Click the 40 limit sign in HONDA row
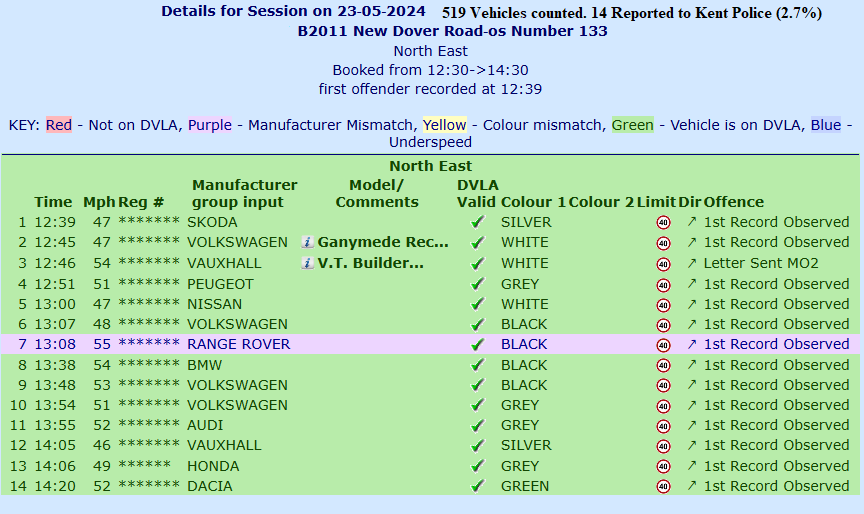Image resolution: width=864 pixels, height=514 pixels. pyautogui.click(x=663, y=467)
